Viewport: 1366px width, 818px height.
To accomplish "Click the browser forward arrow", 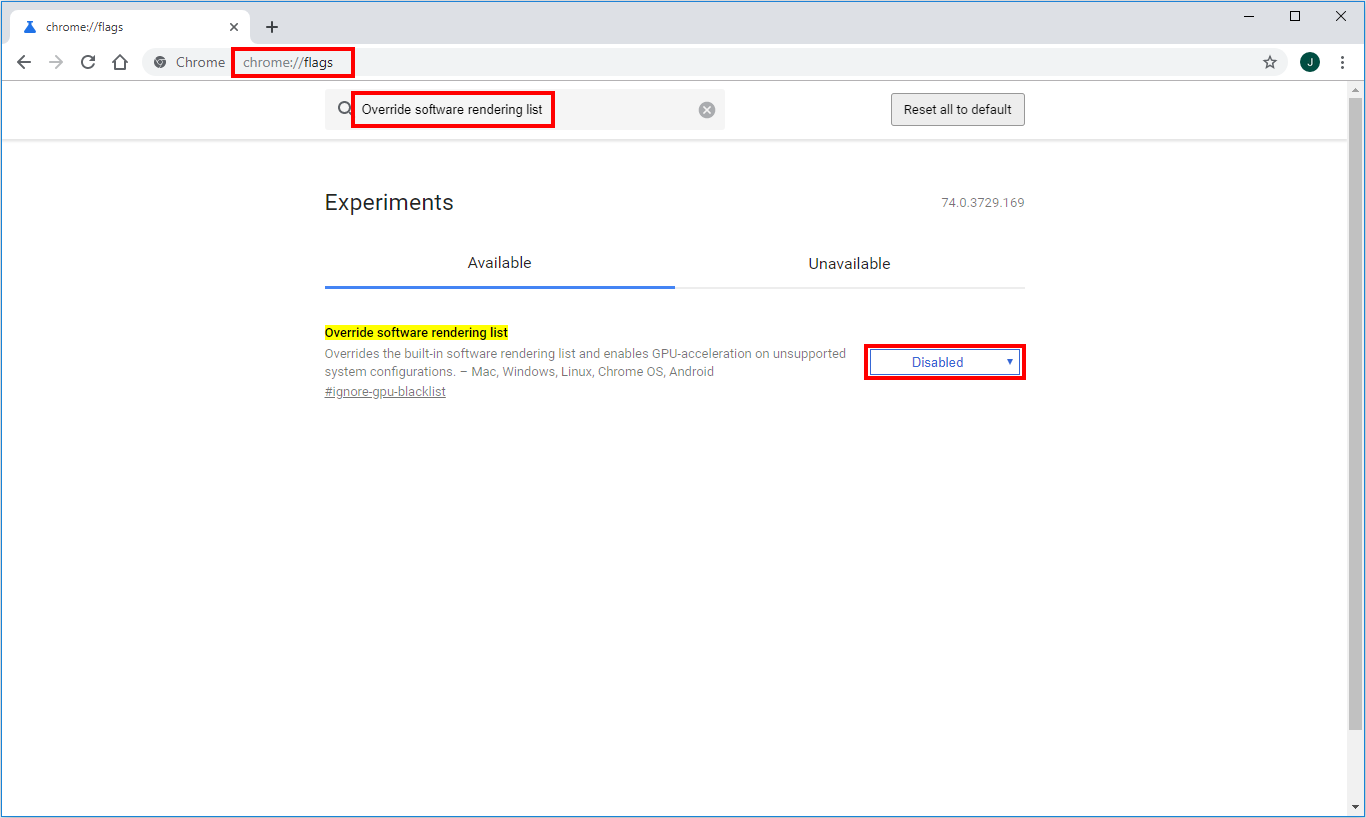I will point(56,62).
